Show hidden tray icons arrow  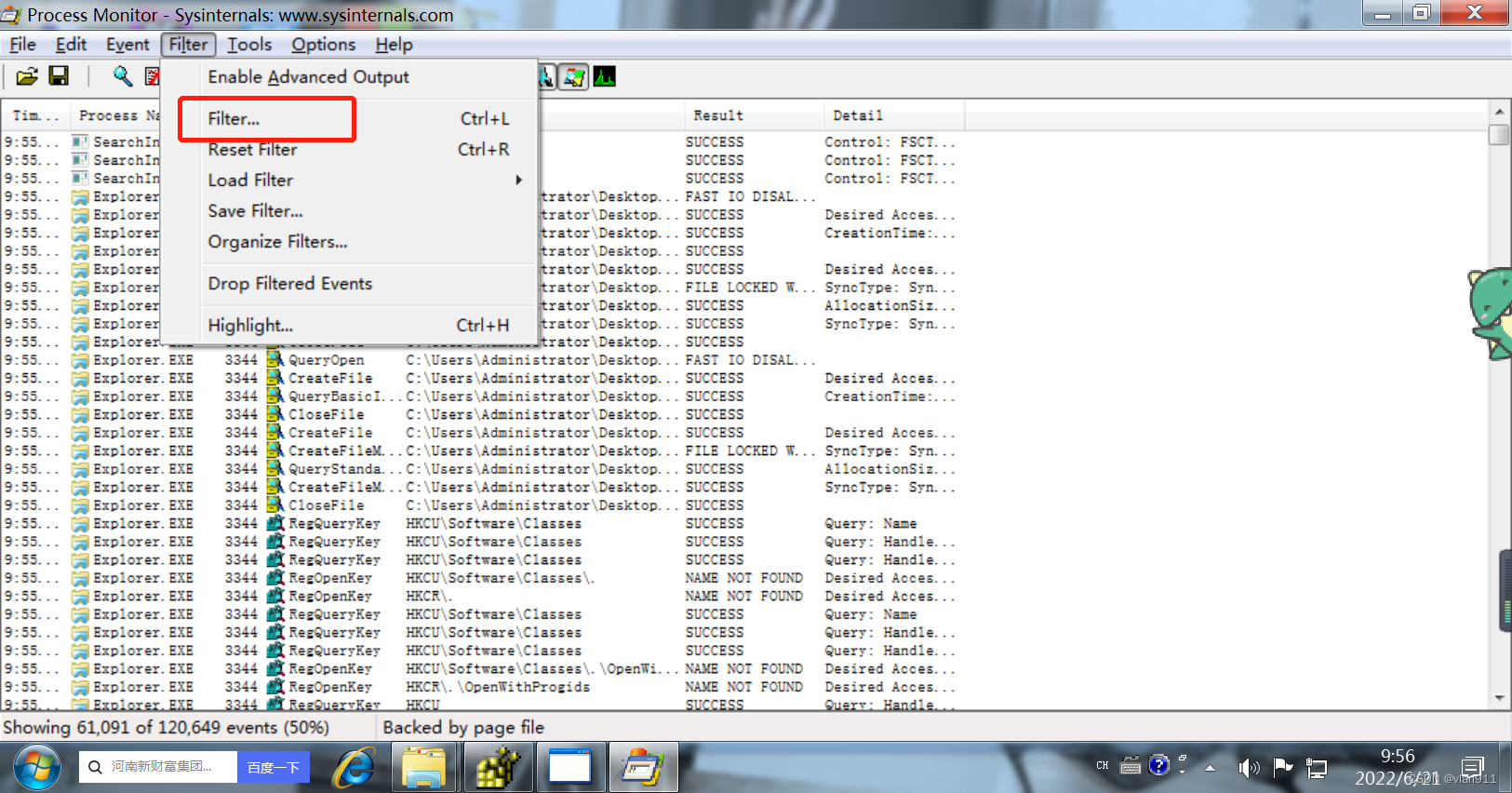pyautogui.click(x=1210, y=768)
